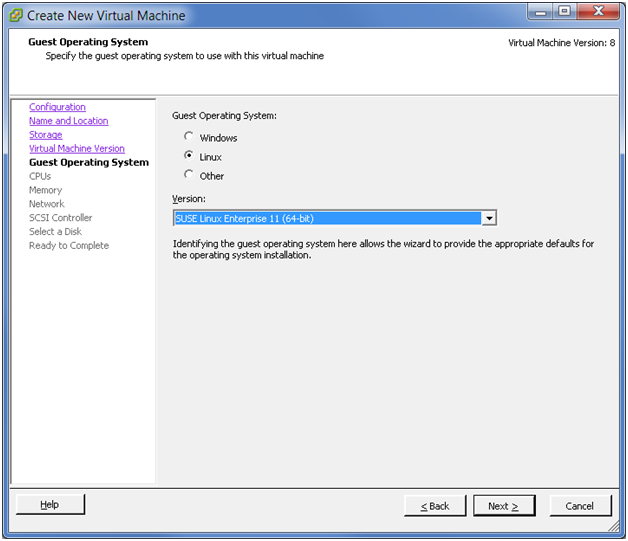The height and width of the screenshot is (541, 628).
Task: Click the Guest Operating System step in the sidebar
Action: pos(89,162)
